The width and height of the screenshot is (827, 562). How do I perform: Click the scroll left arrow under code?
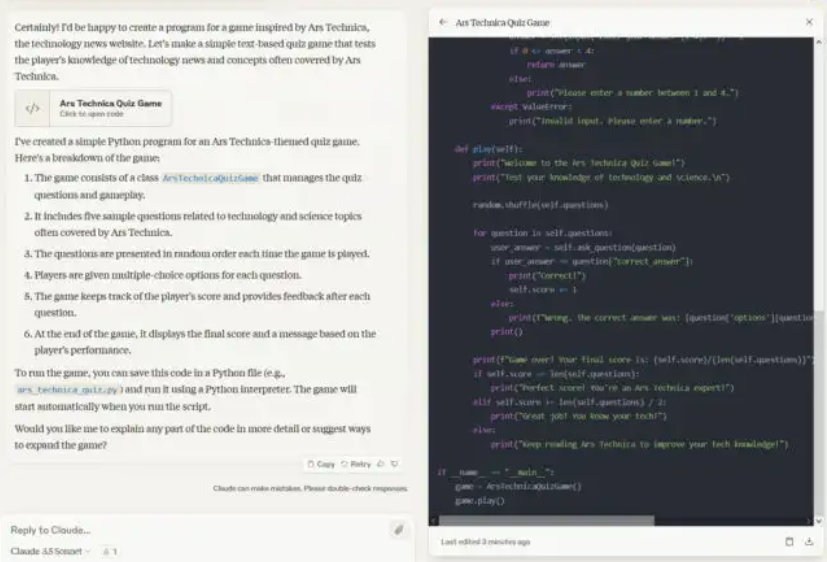pyautogui.click(x=434, y=521)
